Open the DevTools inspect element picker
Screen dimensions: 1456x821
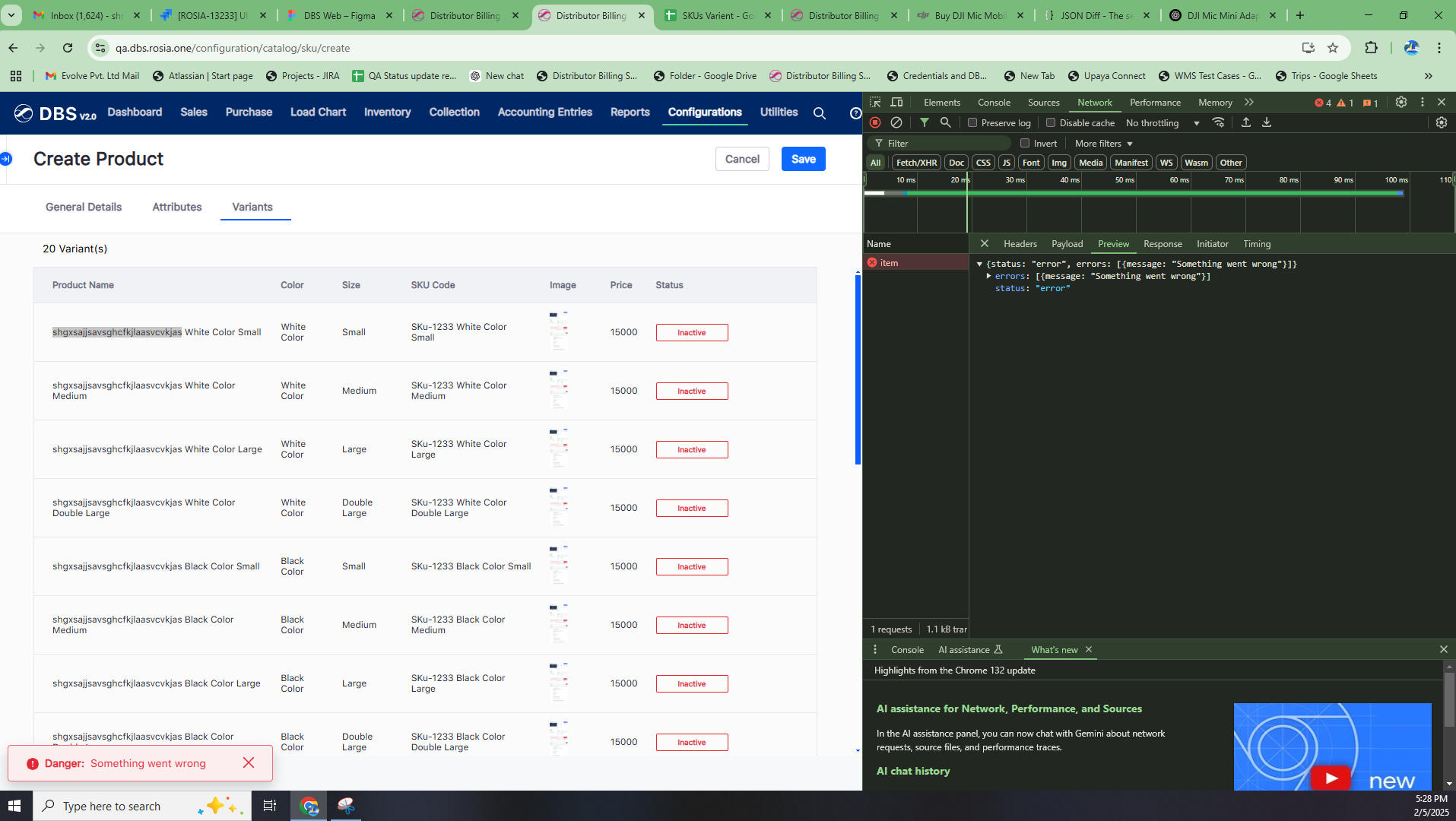875,102
